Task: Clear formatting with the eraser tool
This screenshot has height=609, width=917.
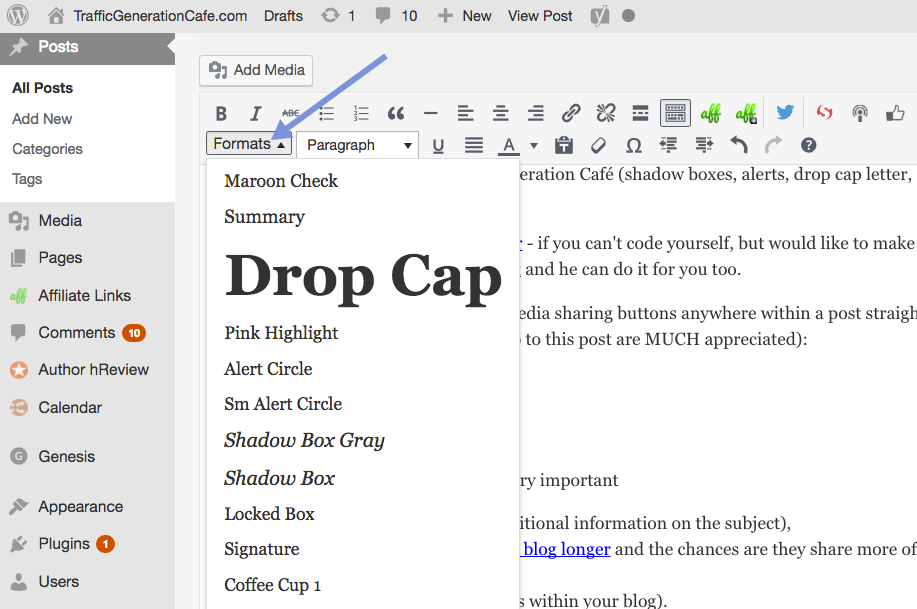Action: click(x=598, y=145)
